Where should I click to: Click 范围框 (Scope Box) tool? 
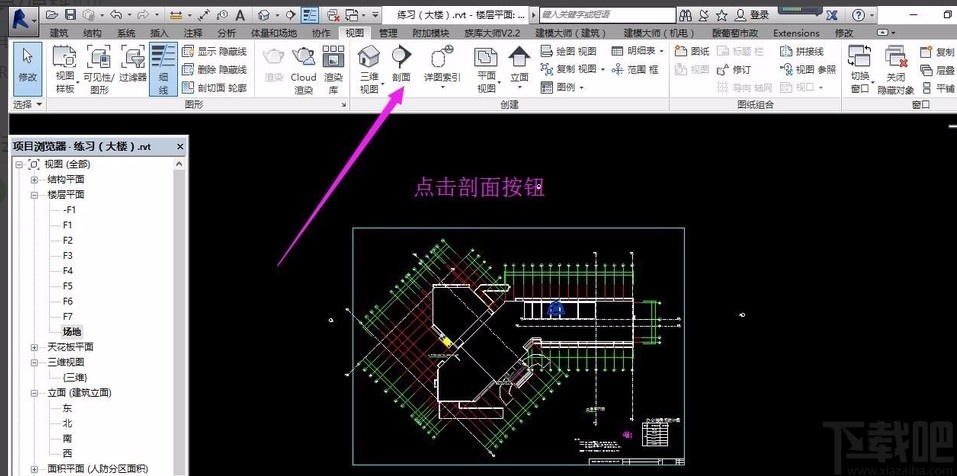[635, 70]
